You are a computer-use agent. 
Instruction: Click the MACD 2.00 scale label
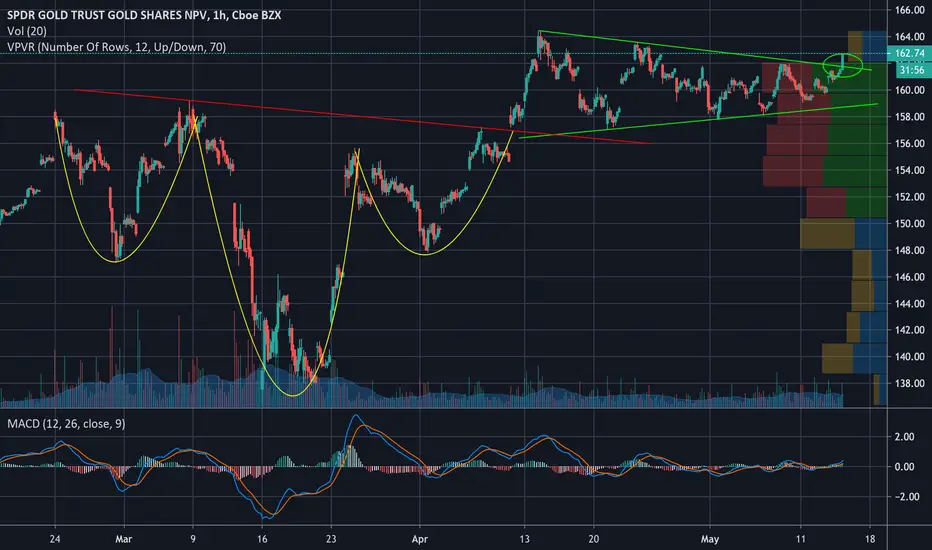tap(904, 437)
